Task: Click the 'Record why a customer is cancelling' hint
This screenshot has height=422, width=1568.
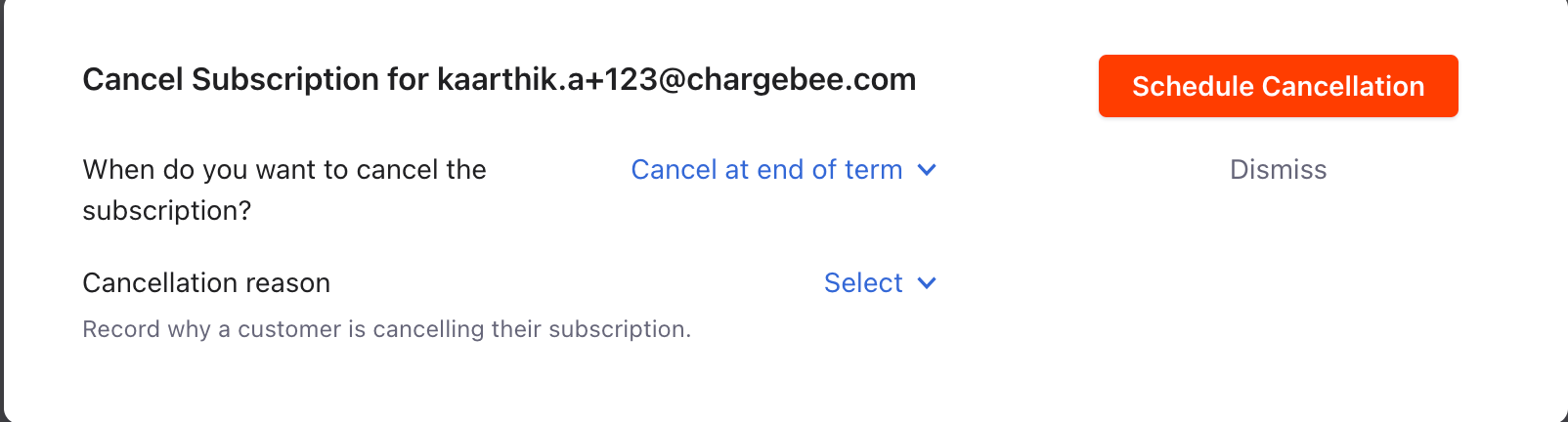Action: point(387,329)
